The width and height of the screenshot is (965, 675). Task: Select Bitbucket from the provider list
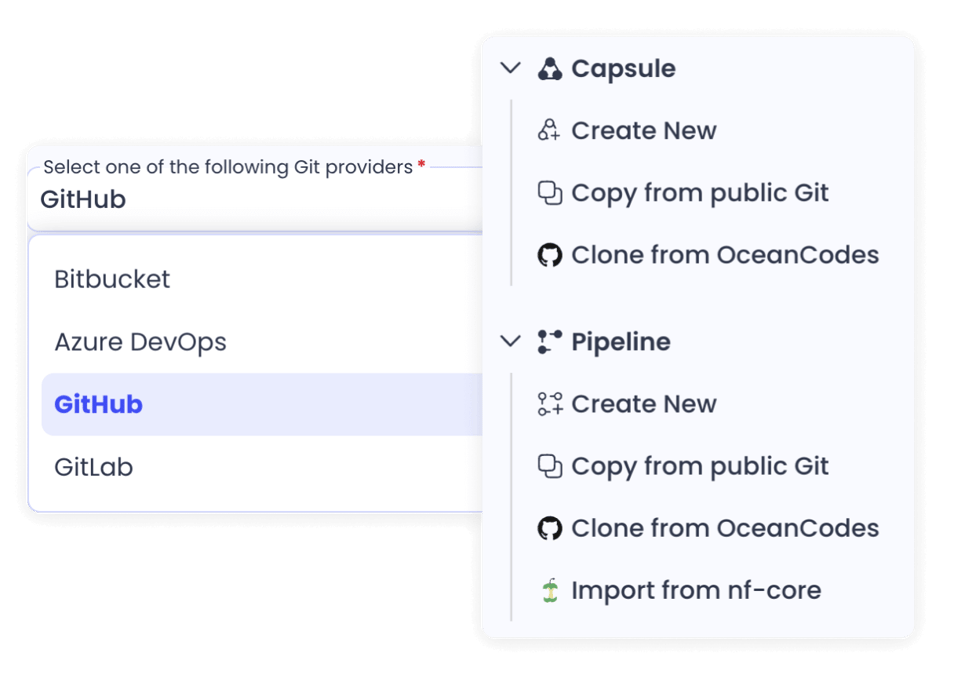tap(112, 279)
